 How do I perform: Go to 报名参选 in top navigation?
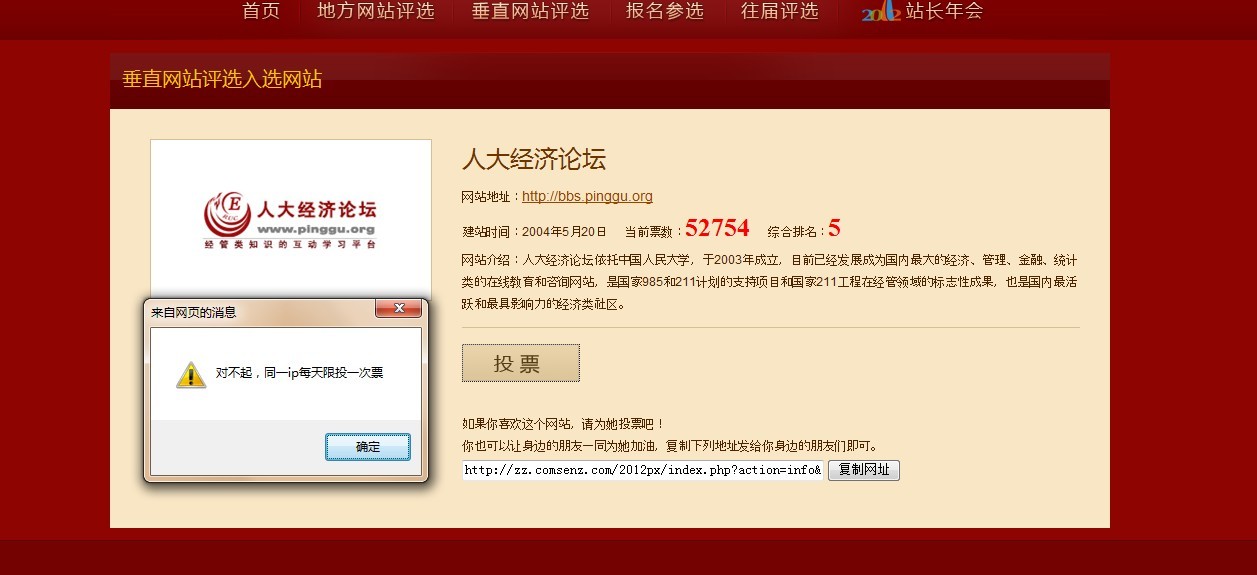pos(665,11)
